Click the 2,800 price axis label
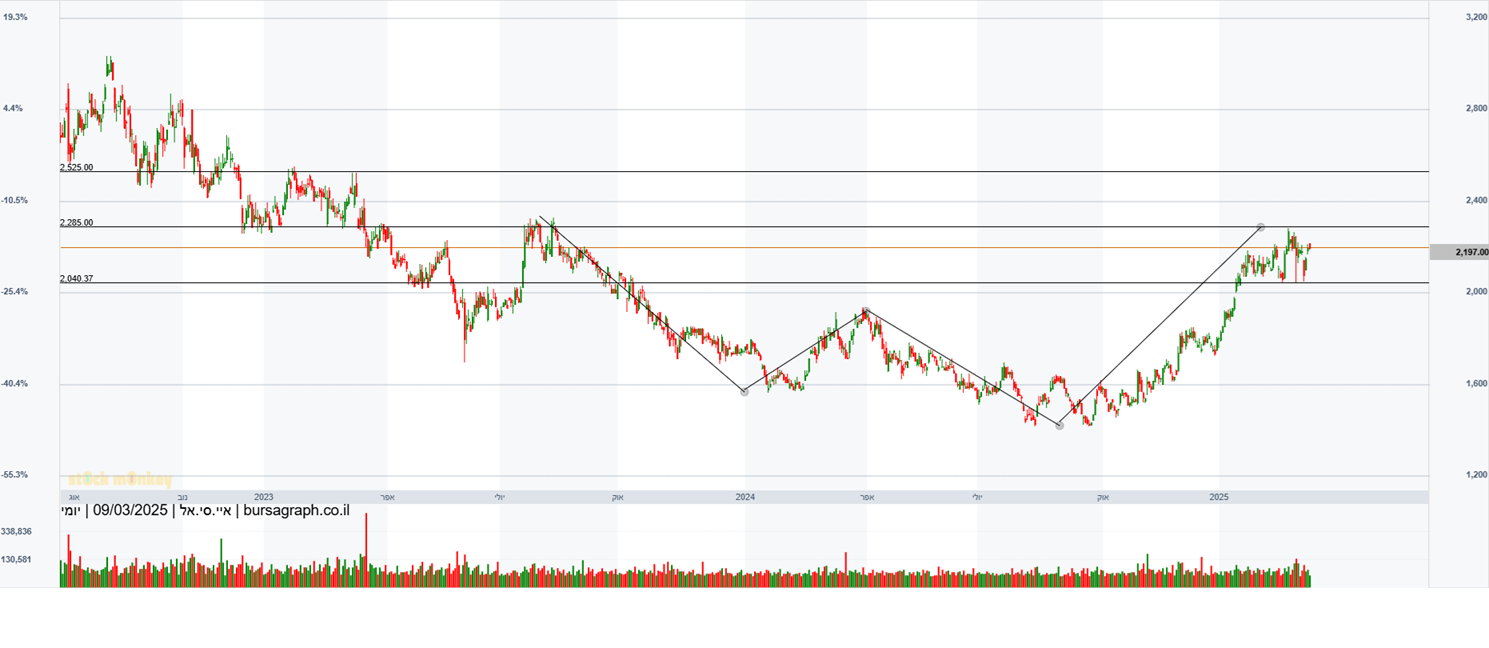Screen dimensions: 1489x648 click(1476, 108)
